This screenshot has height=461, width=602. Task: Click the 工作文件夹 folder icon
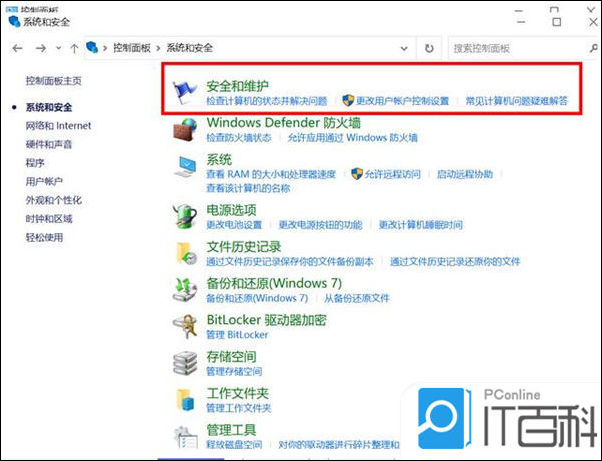(186, 400)
